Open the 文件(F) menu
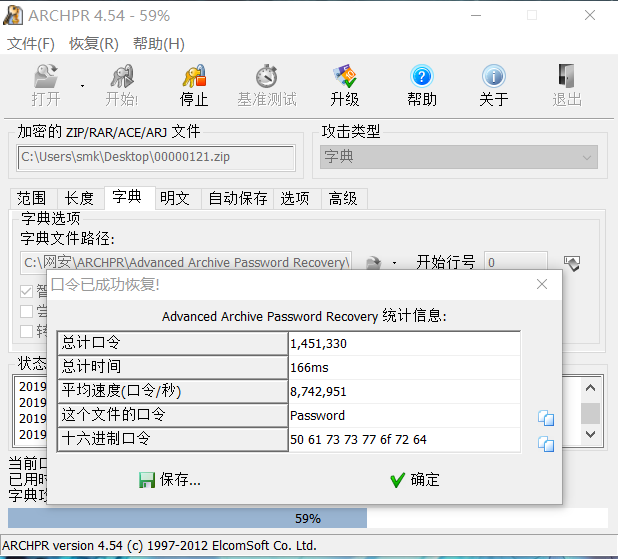Viewport: 618px width, 559px height. click(x=31, y=43)
